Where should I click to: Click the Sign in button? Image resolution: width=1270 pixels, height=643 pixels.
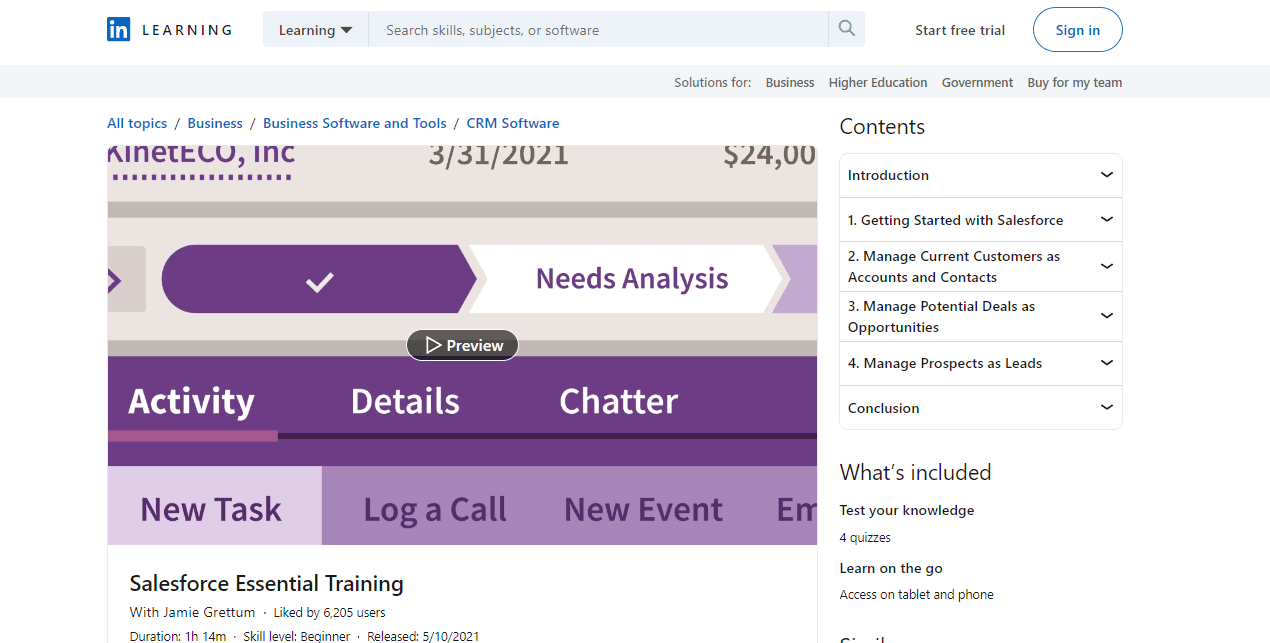(x=1077, y=29)
